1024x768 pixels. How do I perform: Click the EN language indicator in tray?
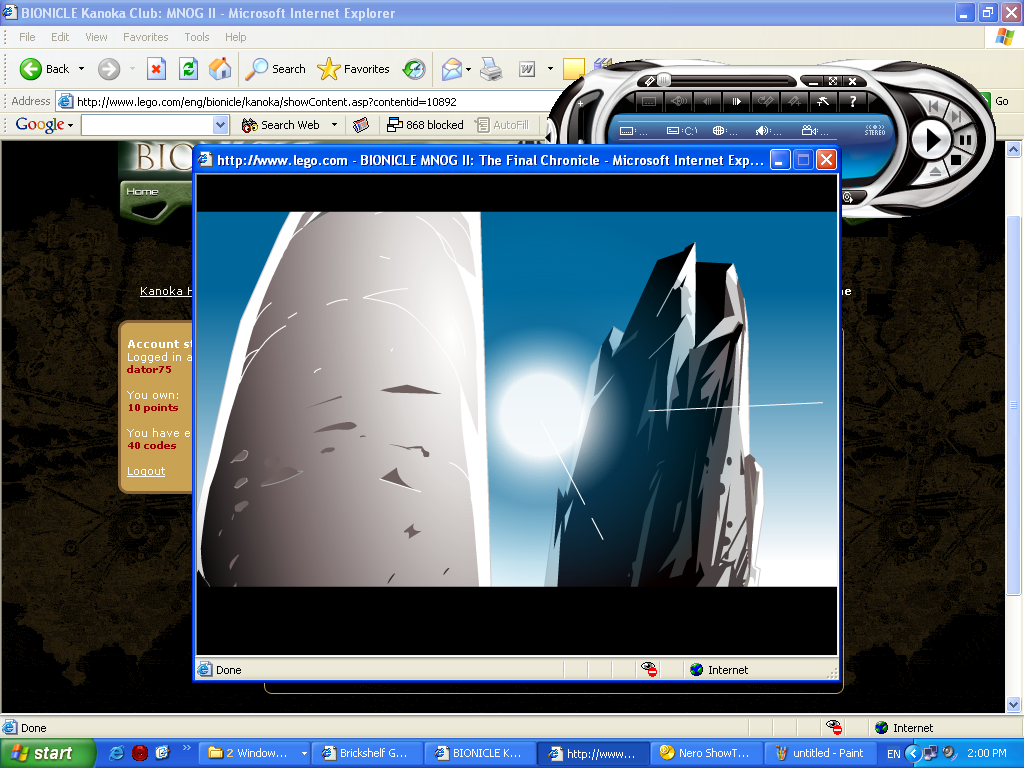point(893,754)
